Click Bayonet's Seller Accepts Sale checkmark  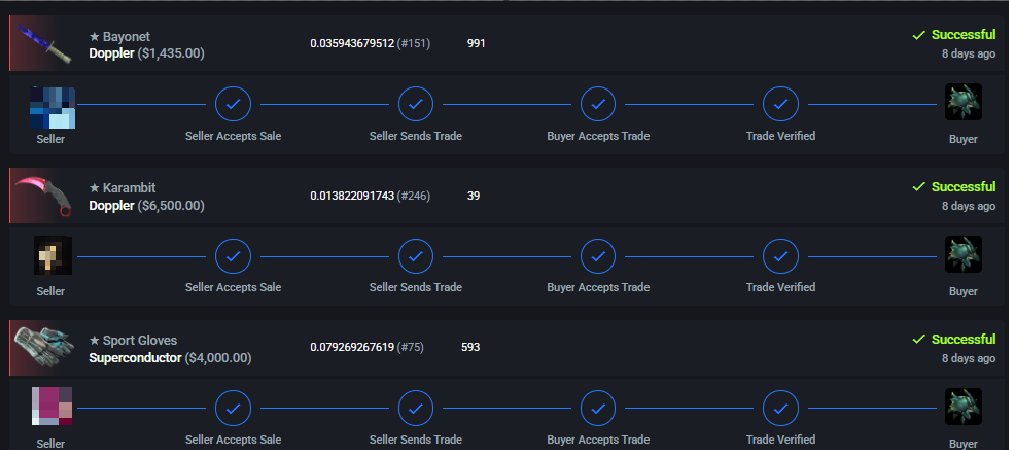click(x=233, y=104)
